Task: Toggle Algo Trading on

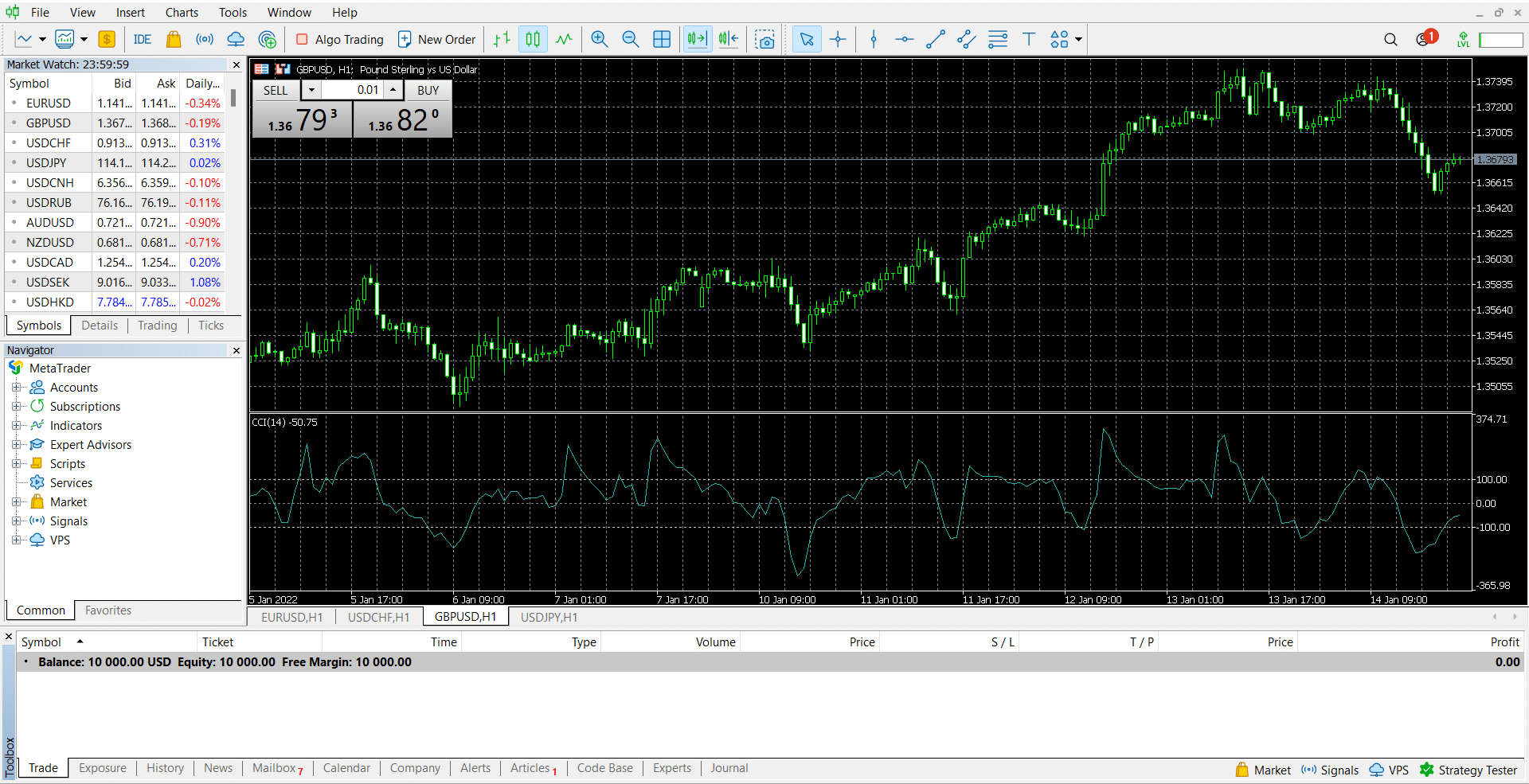Action: point(338,39)
